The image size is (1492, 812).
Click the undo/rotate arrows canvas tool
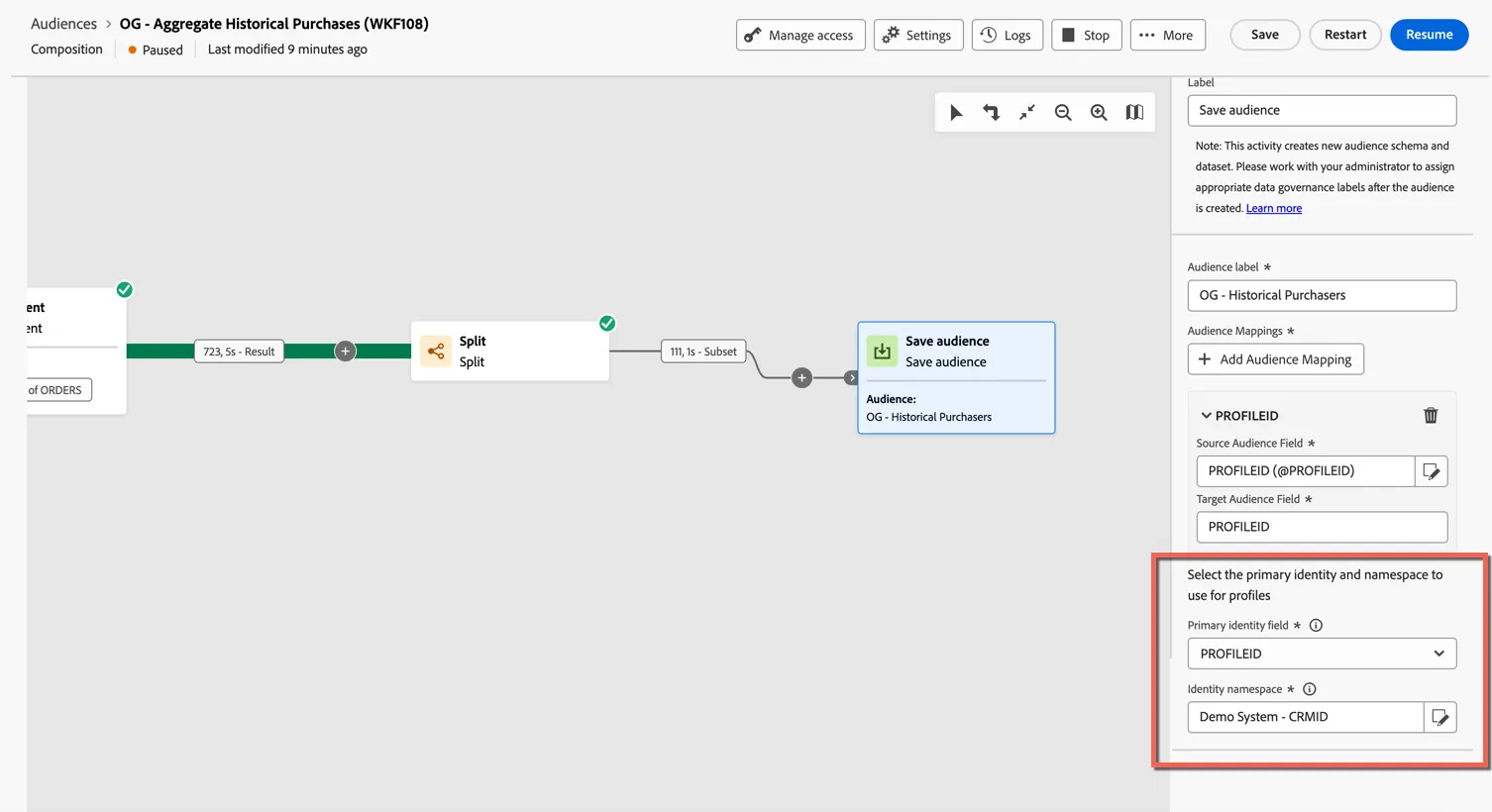pos(992,113)
